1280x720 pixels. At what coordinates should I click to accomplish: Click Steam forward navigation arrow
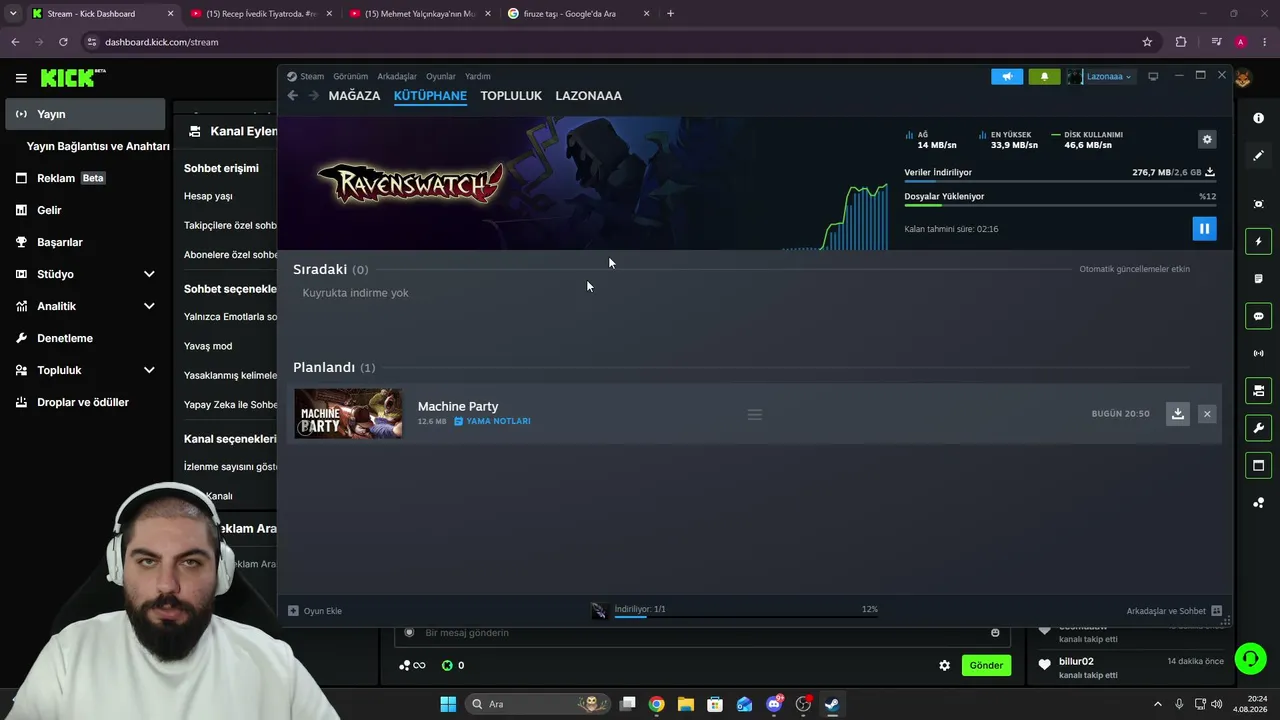coord(313,96)
